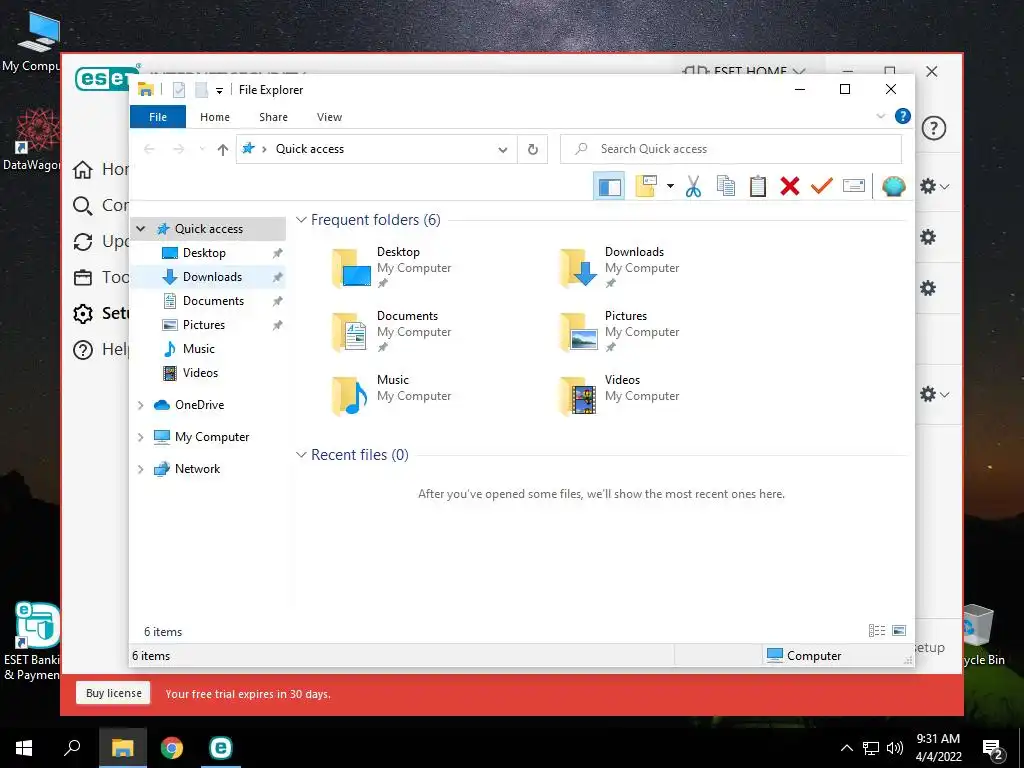Click the Copy icon in the toolbar

[726, 186]
